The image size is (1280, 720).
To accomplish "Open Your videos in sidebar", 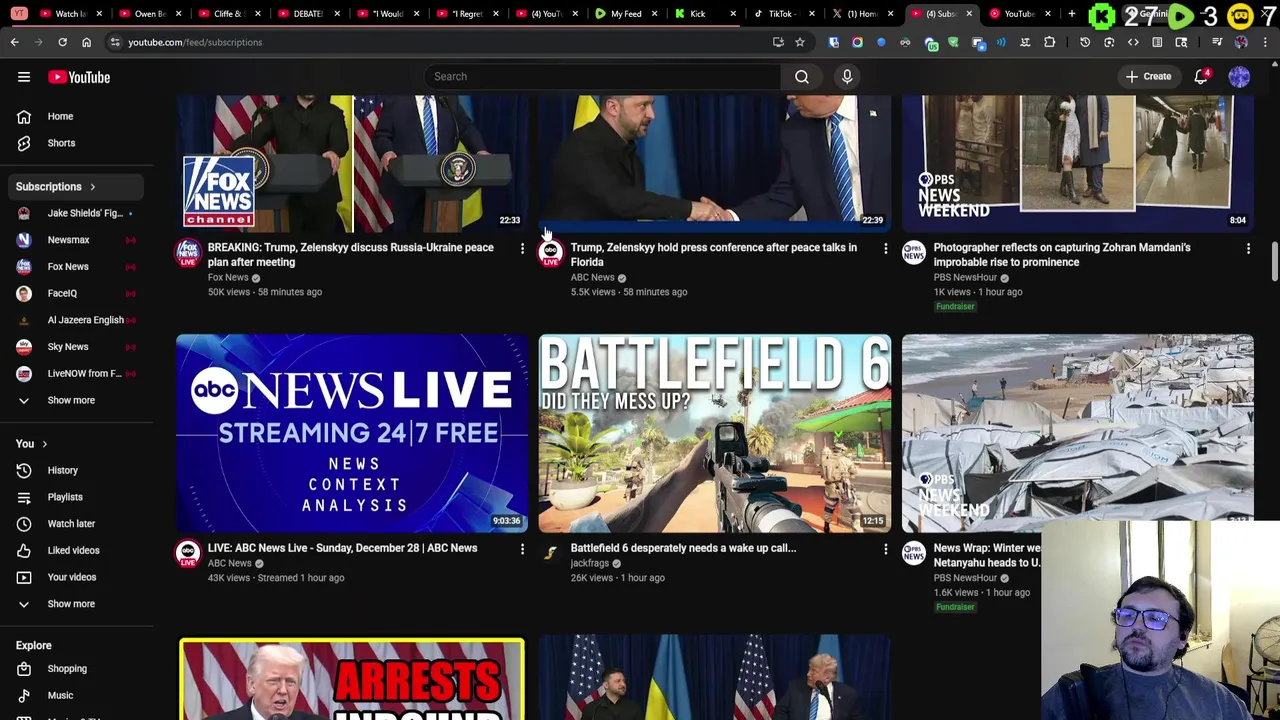I will tap(77, 577).
